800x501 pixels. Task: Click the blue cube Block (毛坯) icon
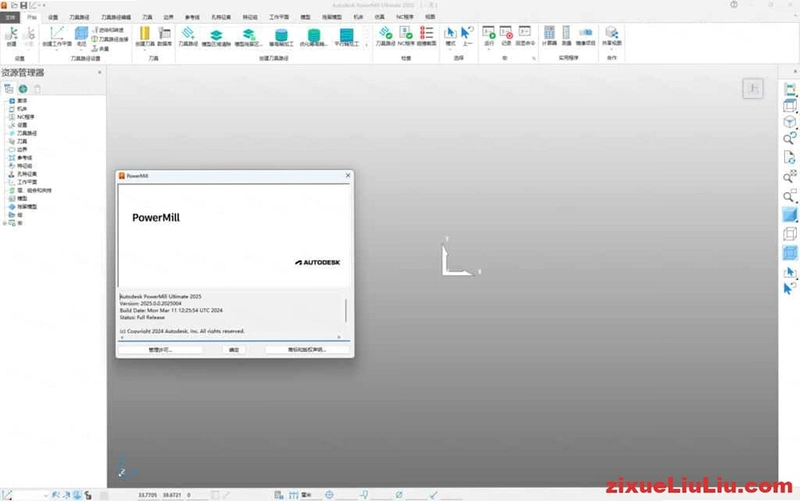coord(81,34)
